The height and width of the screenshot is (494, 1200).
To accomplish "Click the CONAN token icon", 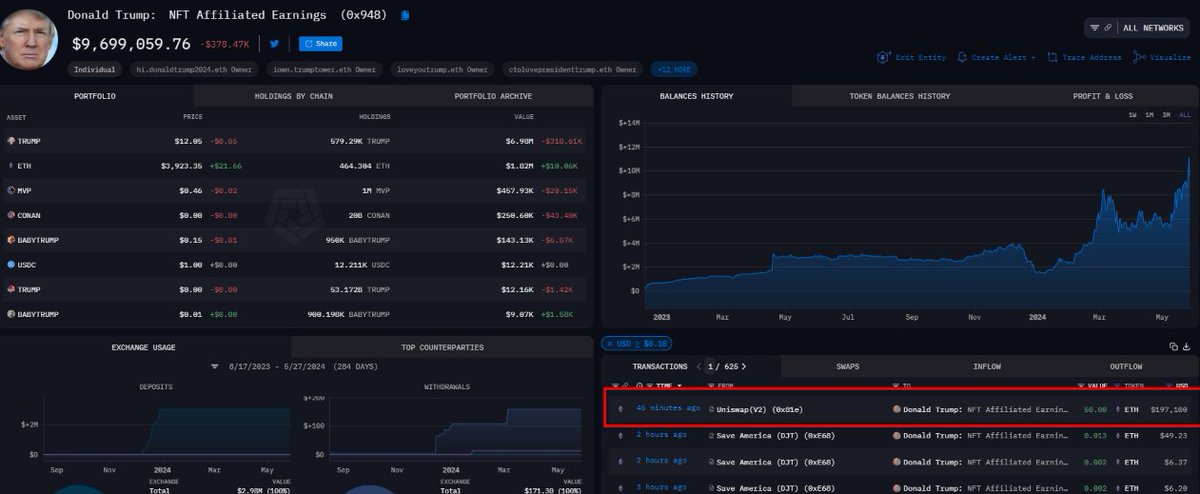I will coord(10,215).
